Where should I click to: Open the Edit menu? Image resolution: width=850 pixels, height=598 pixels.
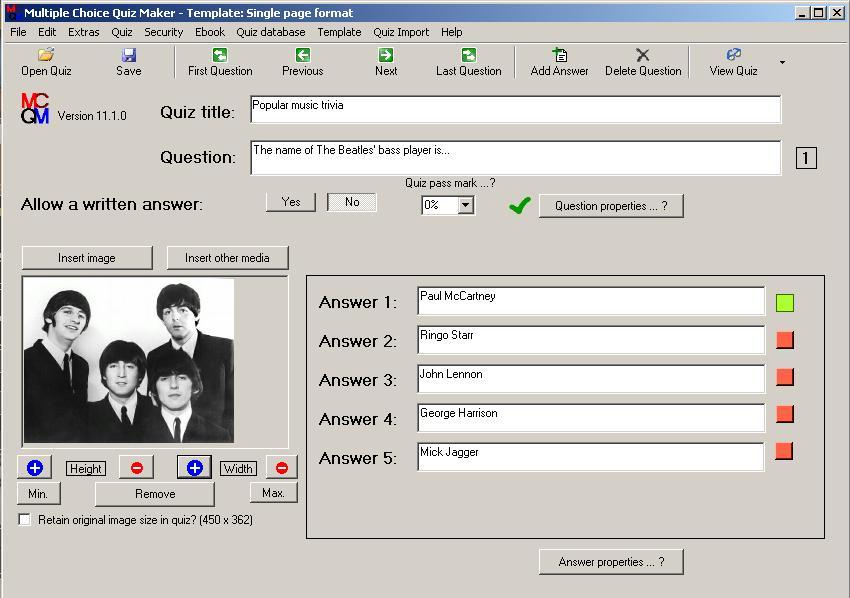coord(47,32)
